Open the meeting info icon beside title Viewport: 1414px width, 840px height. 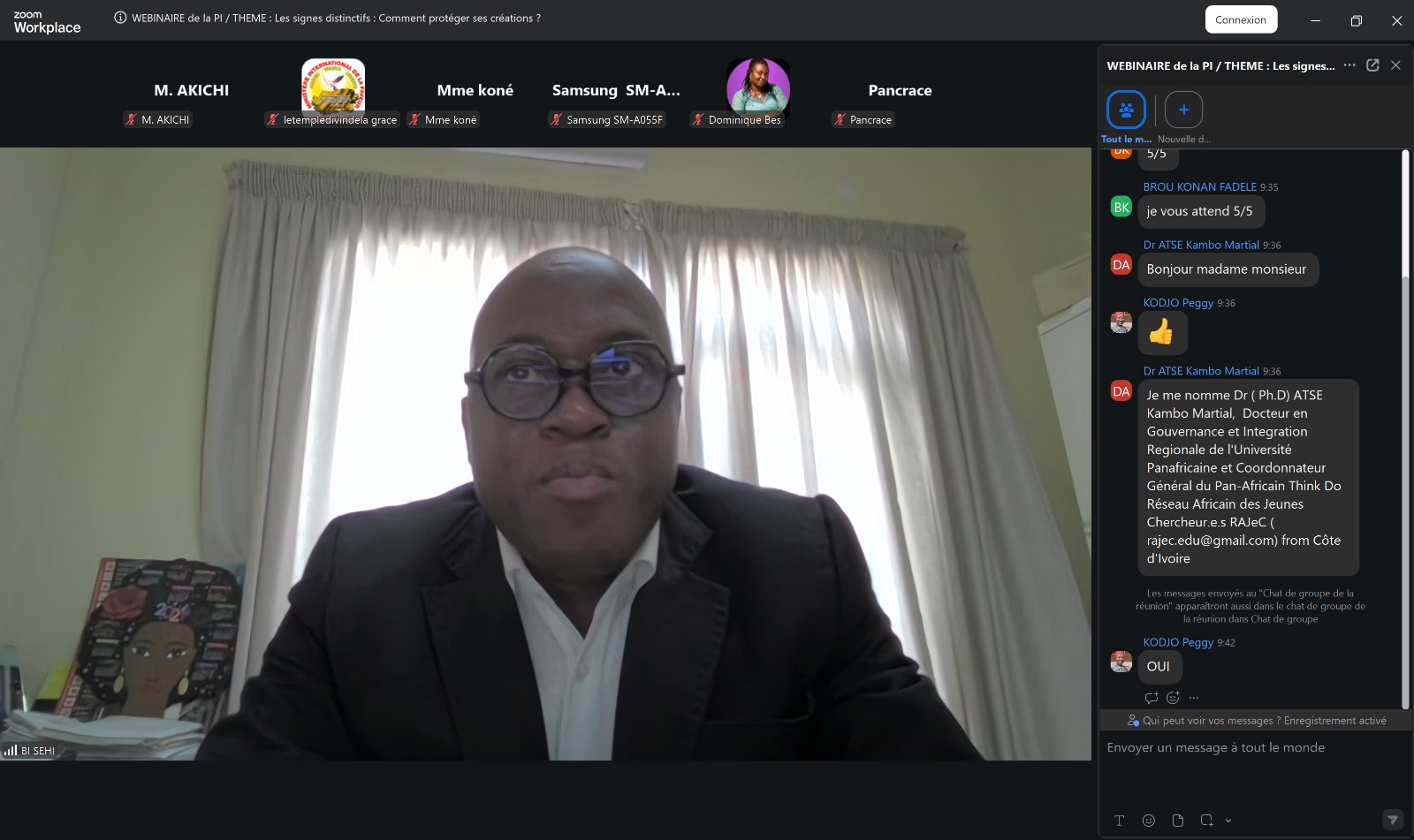120,18
